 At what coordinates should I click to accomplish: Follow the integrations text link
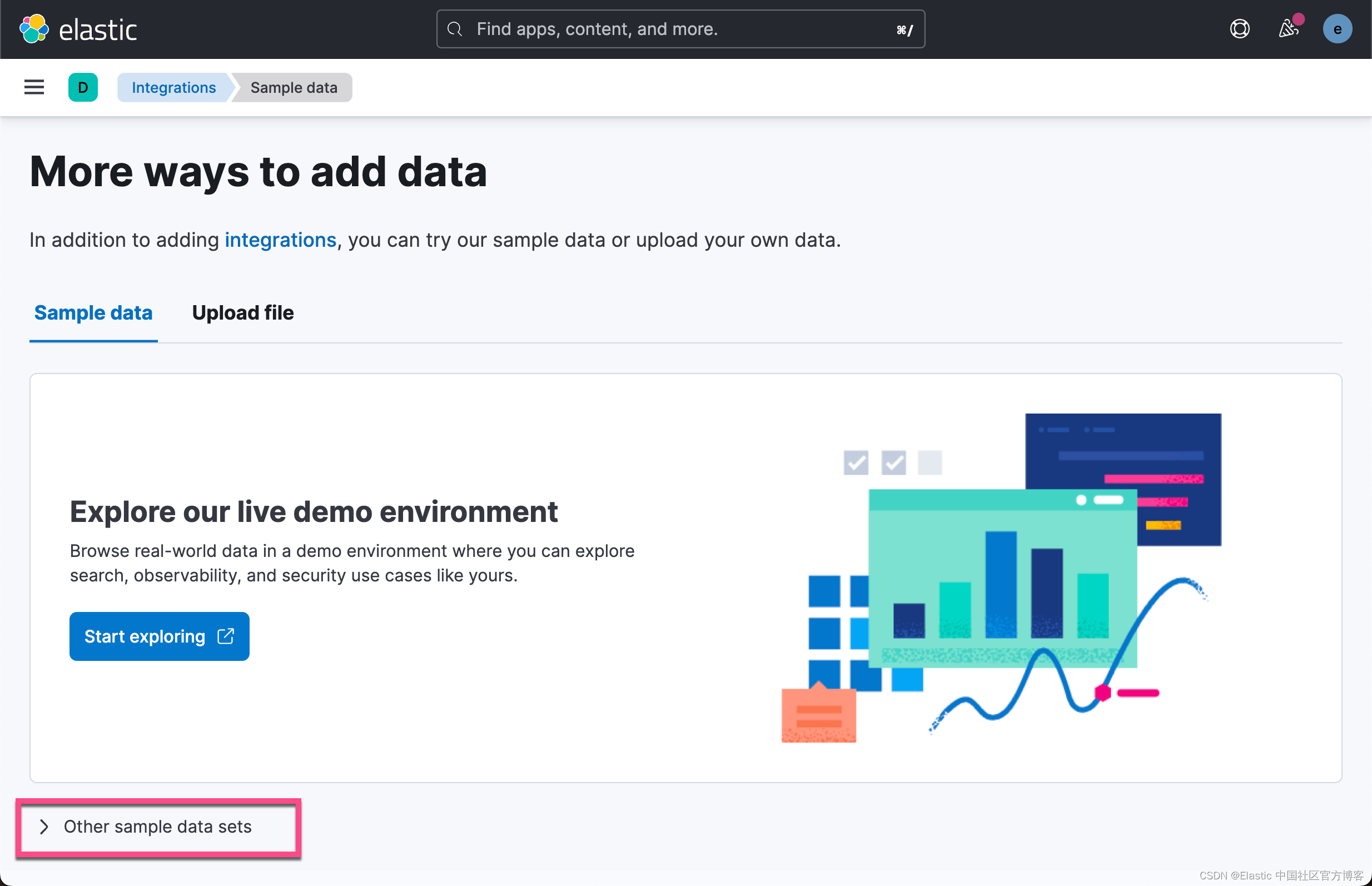[x=280, y=240]
